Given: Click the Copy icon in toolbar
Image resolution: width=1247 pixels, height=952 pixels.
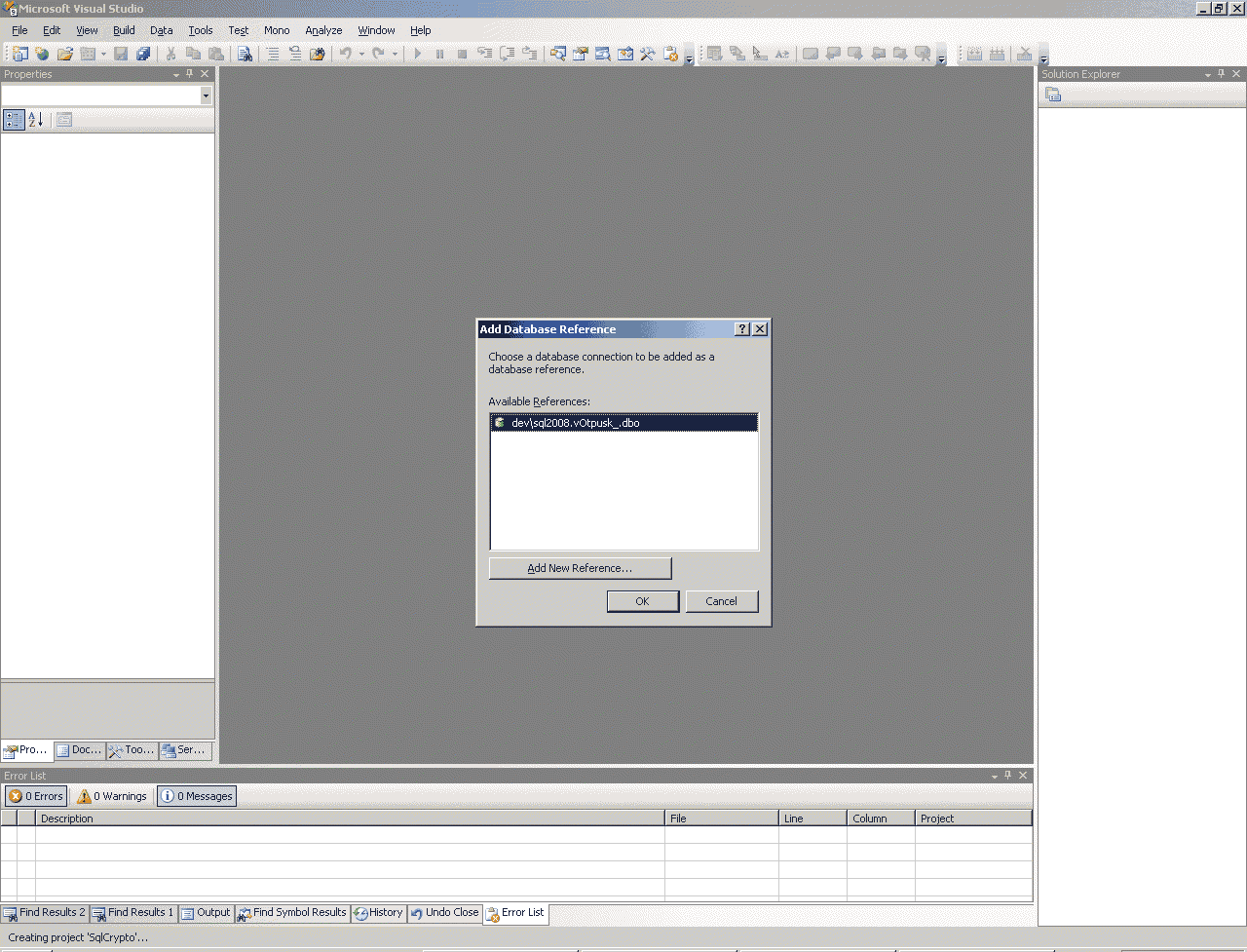Looking at the screenshot, I should pos(193,55).
